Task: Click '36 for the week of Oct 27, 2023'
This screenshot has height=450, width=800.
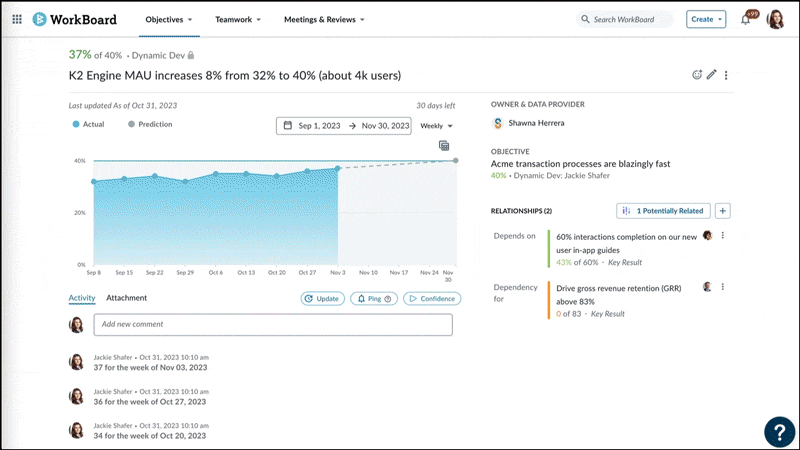Action: tap(149, 402)
